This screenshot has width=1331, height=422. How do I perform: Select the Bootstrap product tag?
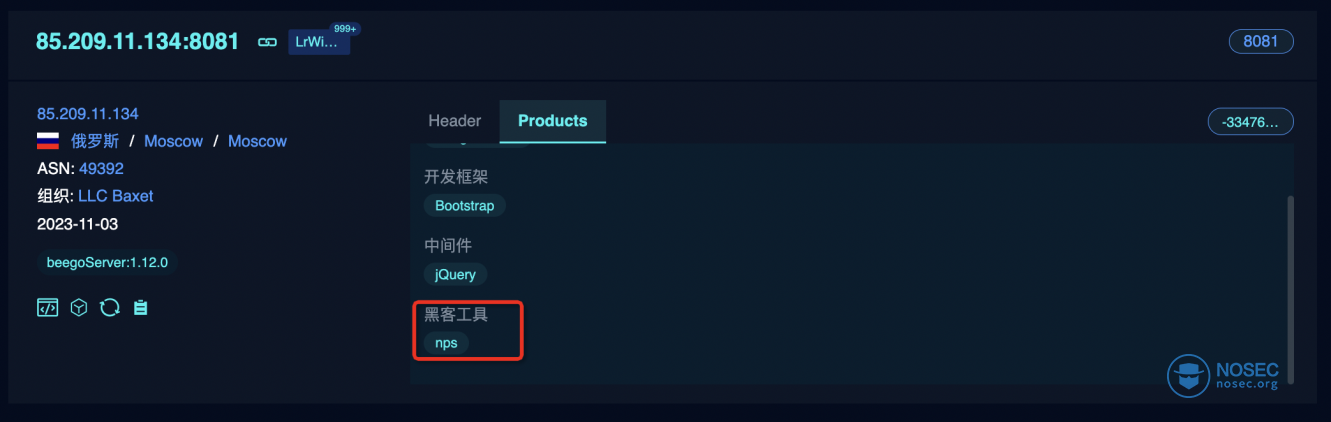[x=465, y=205]
